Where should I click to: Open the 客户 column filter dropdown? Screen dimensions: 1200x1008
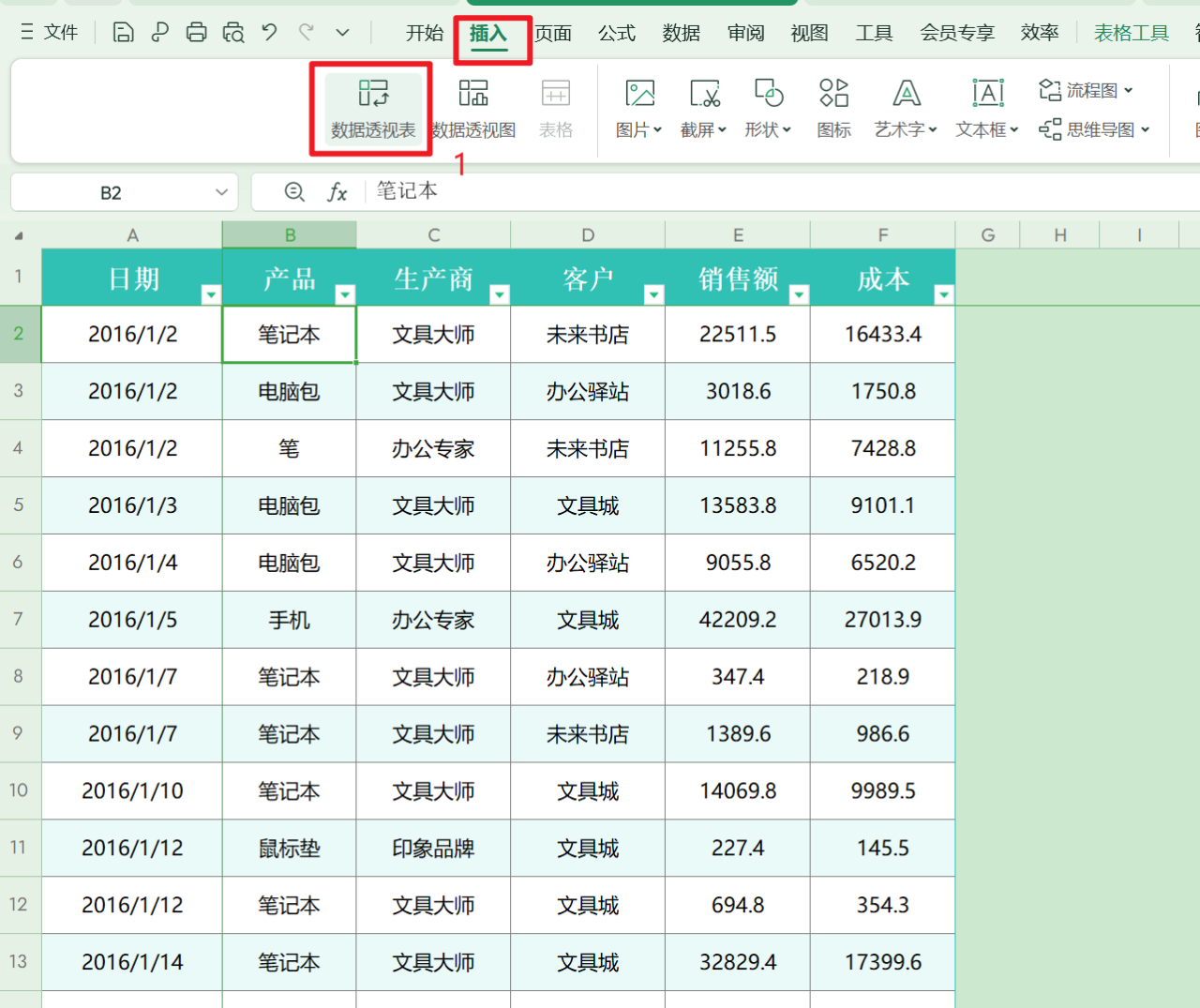tap(654, 294)
